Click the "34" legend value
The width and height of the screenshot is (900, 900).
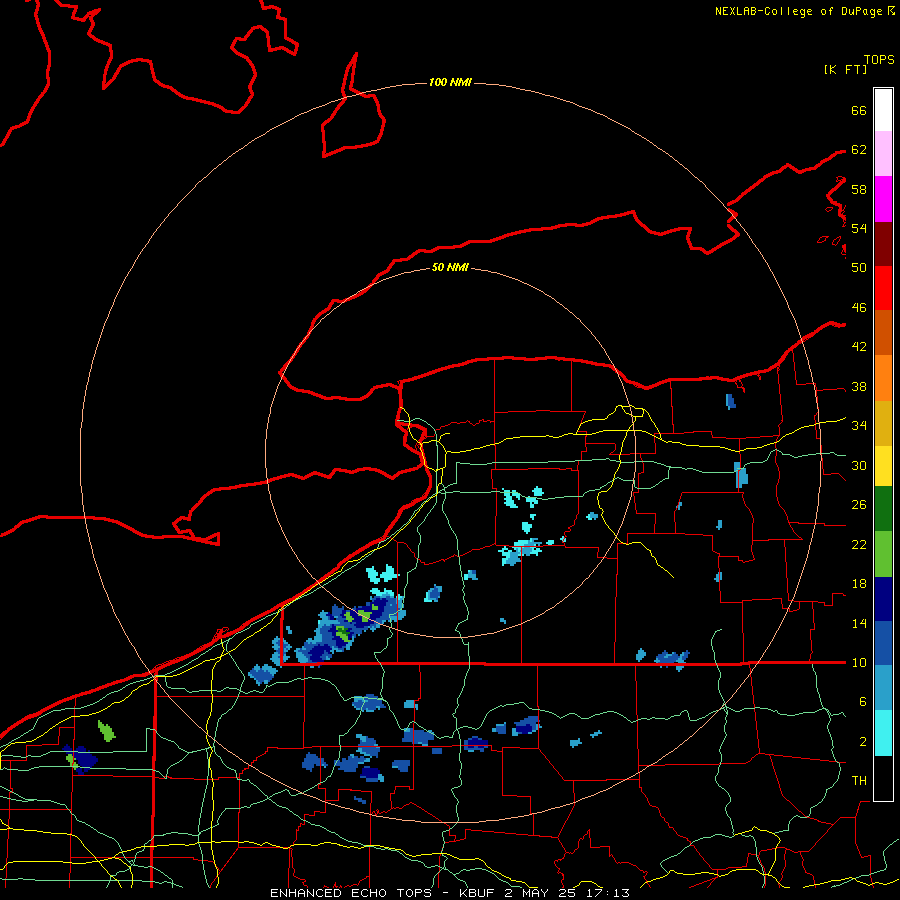click(x=859, y=426)
